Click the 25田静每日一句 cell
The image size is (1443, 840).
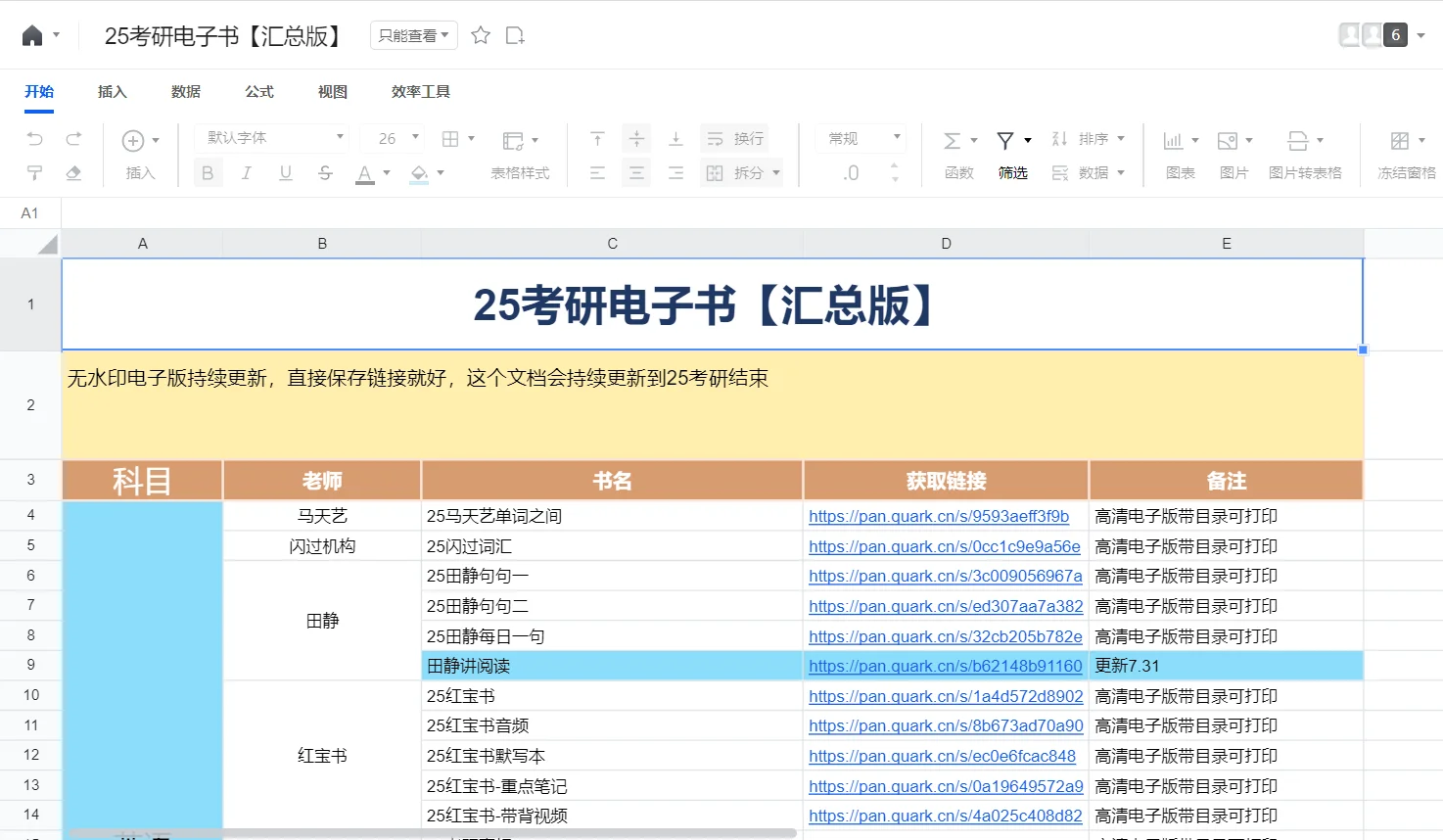pyautogui.click(x=612, y=636)
